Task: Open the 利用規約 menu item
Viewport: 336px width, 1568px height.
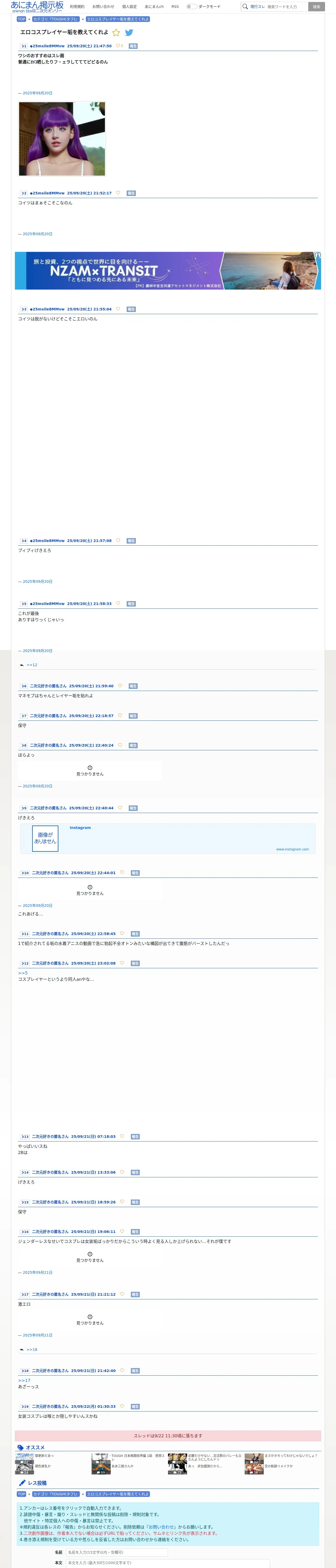Action: (77, 7)
